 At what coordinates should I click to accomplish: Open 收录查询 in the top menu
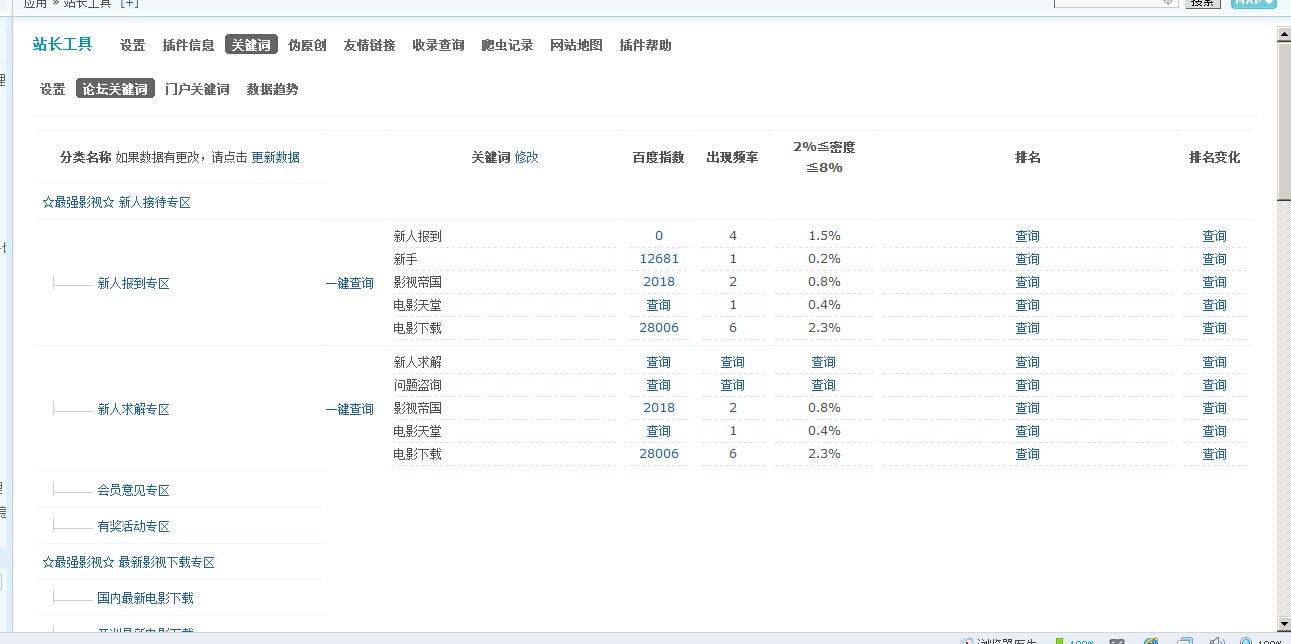point(438,45)
